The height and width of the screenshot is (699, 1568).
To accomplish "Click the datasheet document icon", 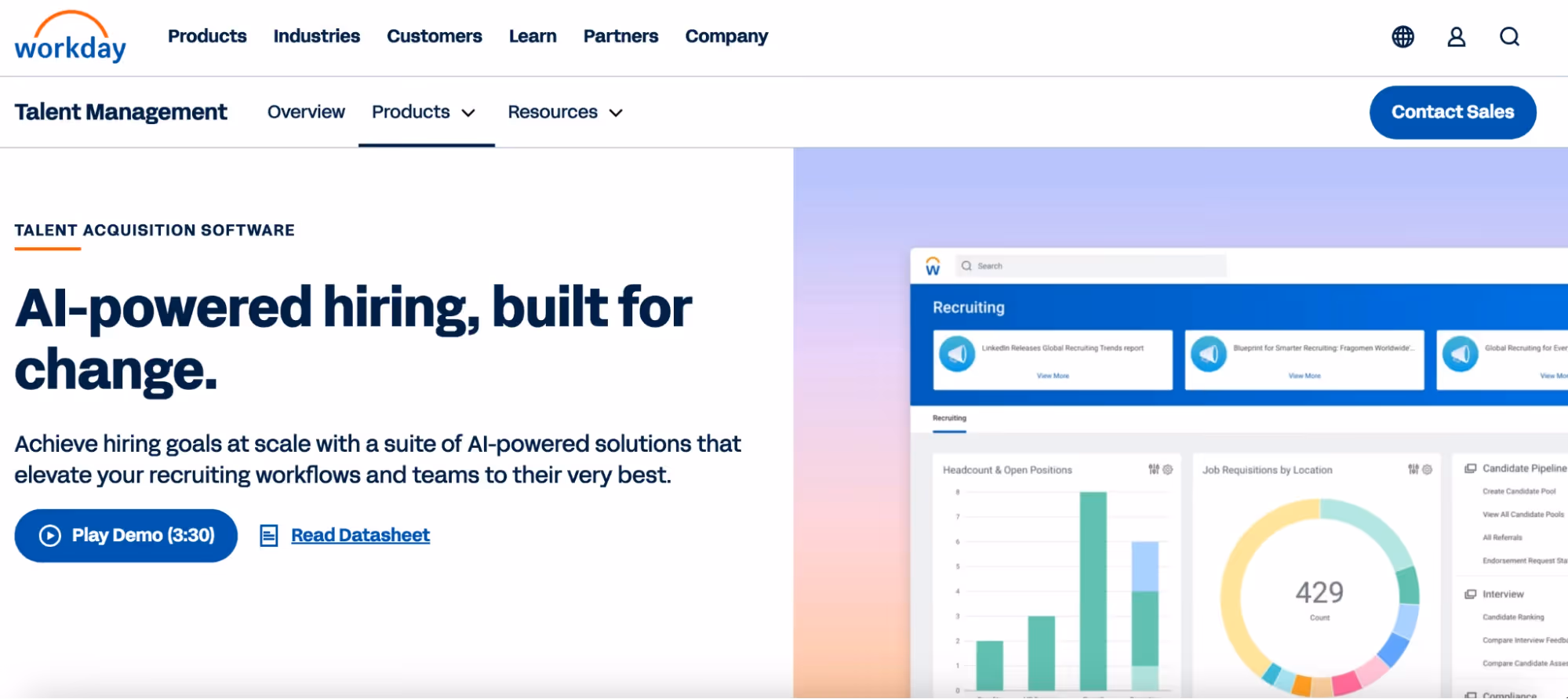I will [x=269, y=536].
